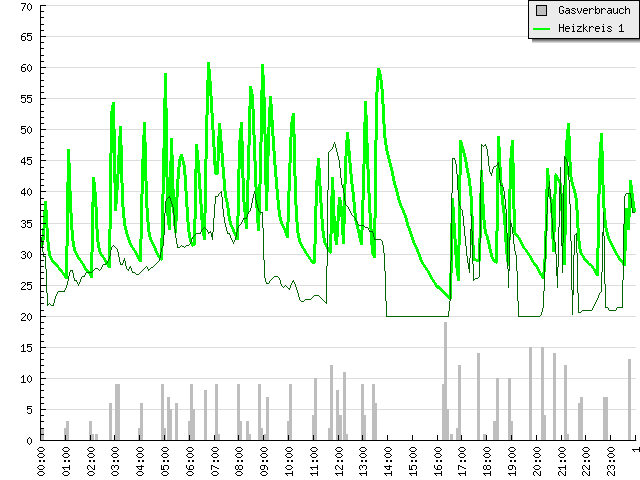
Task: Click the gray Gasverbrauch legend swatch
Action: click(541, 10)
